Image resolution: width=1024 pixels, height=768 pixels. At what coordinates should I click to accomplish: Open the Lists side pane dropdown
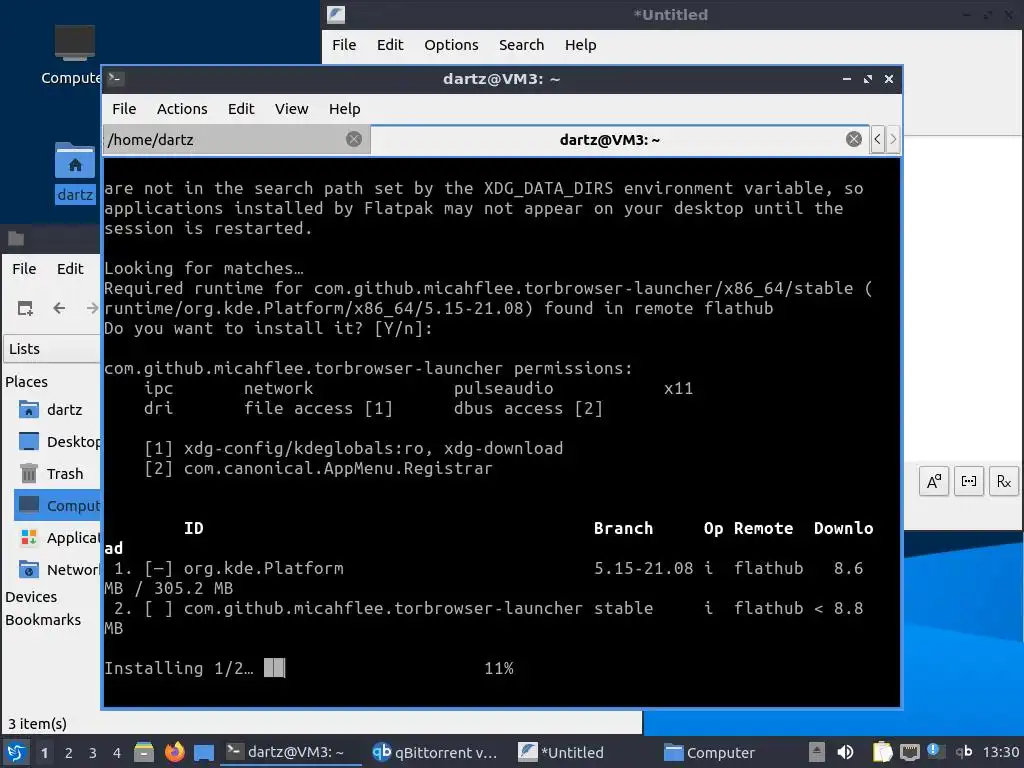pyautogui.click(x=52, y=349)
